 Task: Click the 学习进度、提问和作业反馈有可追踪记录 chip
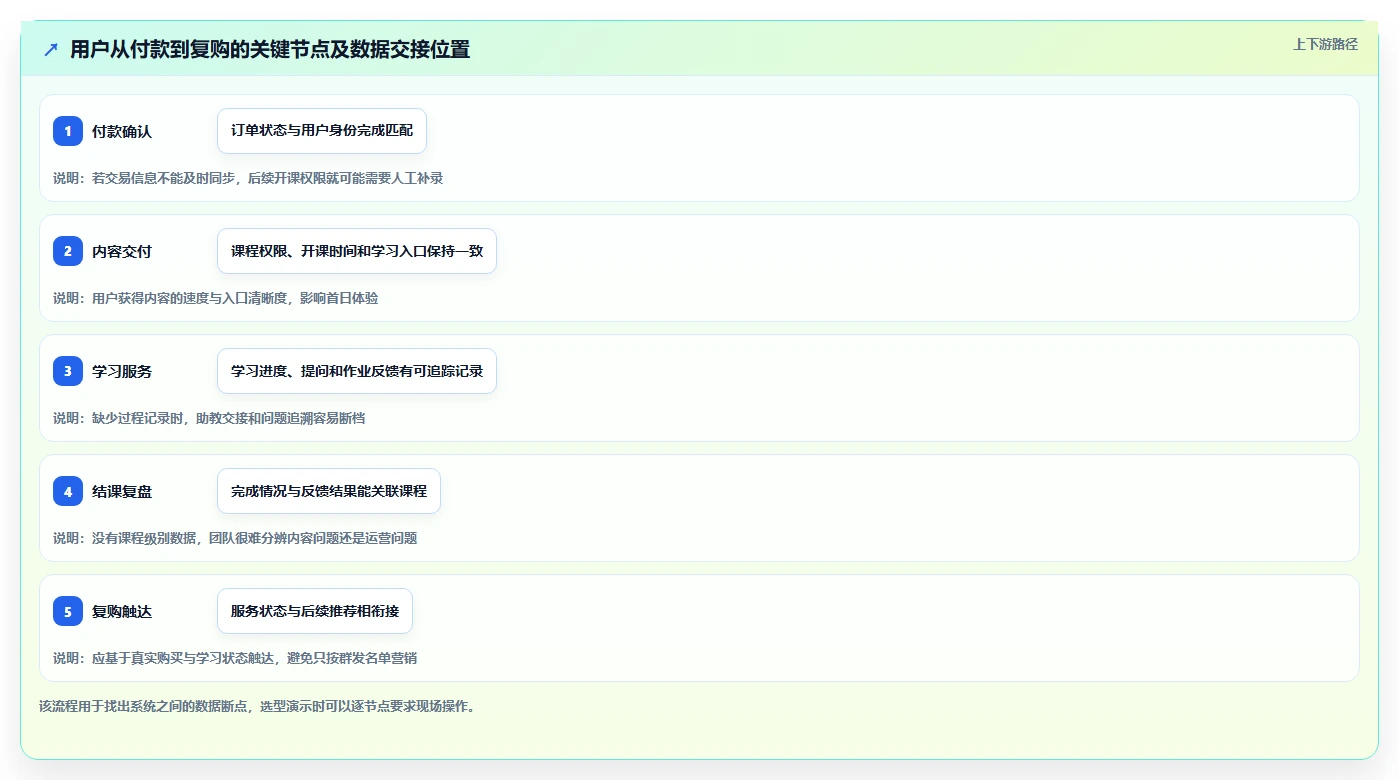357,371
